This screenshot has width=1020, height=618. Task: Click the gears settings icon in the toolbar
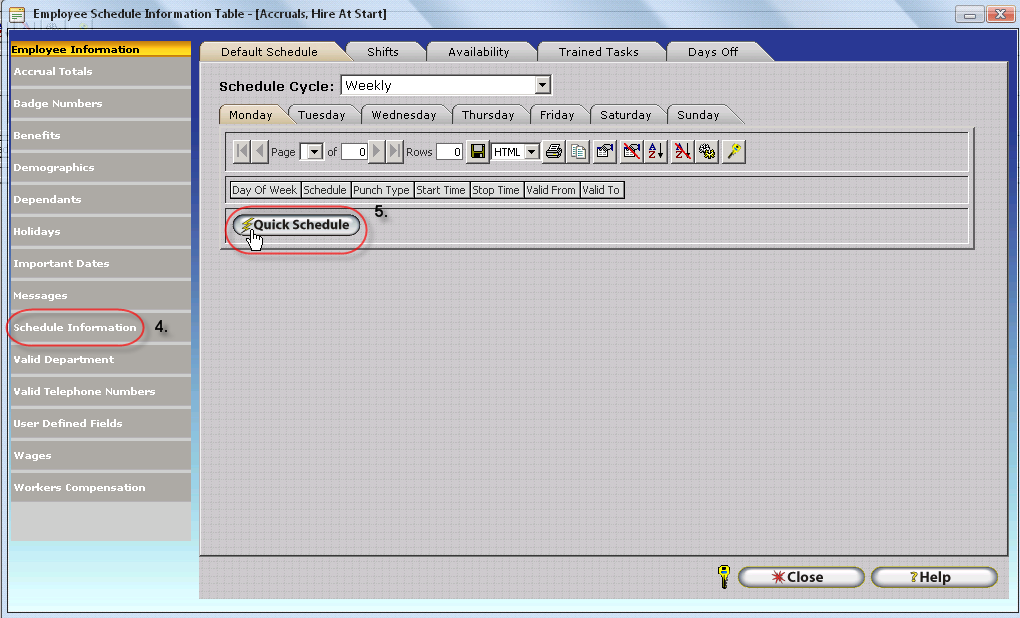[708, 152]
